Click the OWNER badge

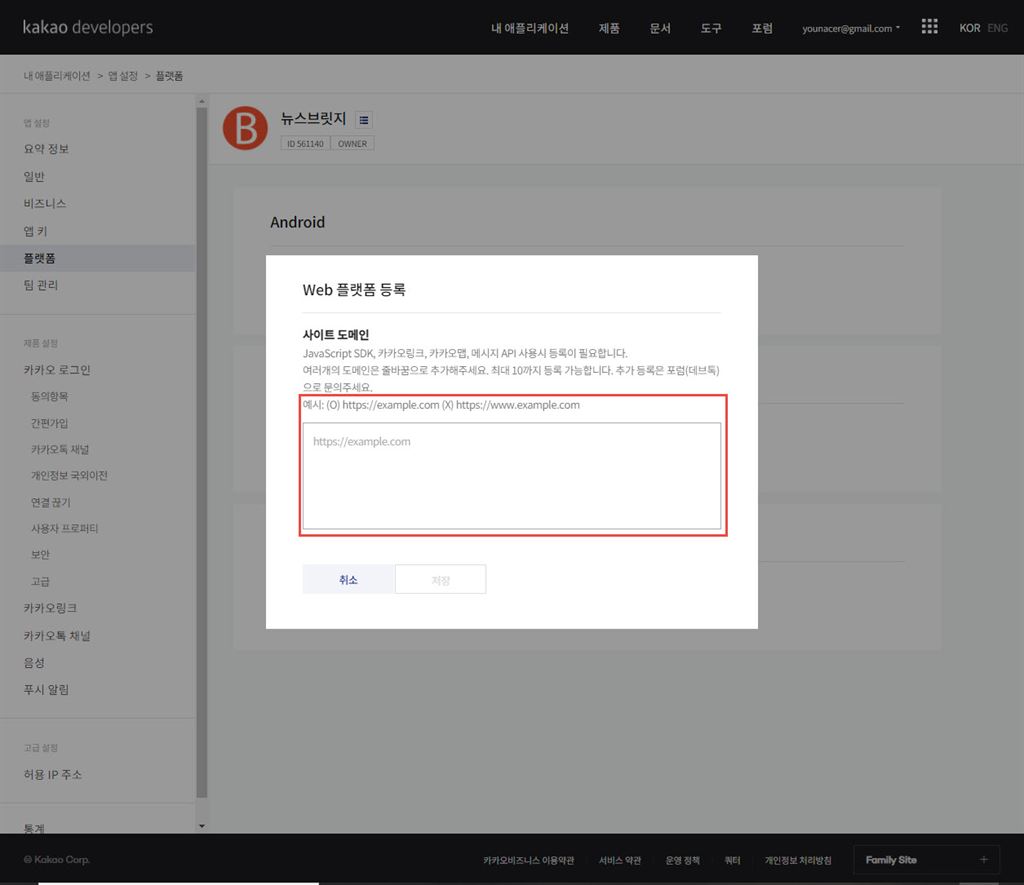point(353,144)
